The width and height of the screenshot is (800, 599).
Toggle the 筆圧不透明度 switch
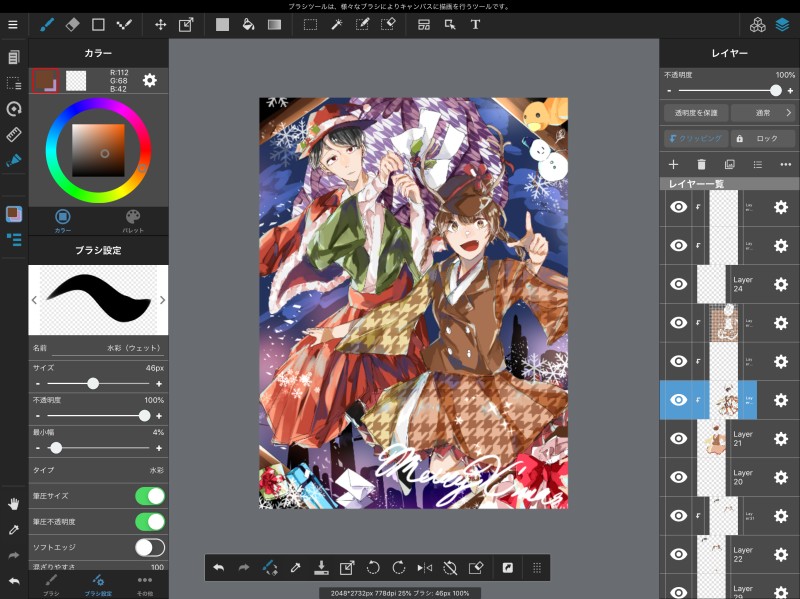[x=150, y=521]
